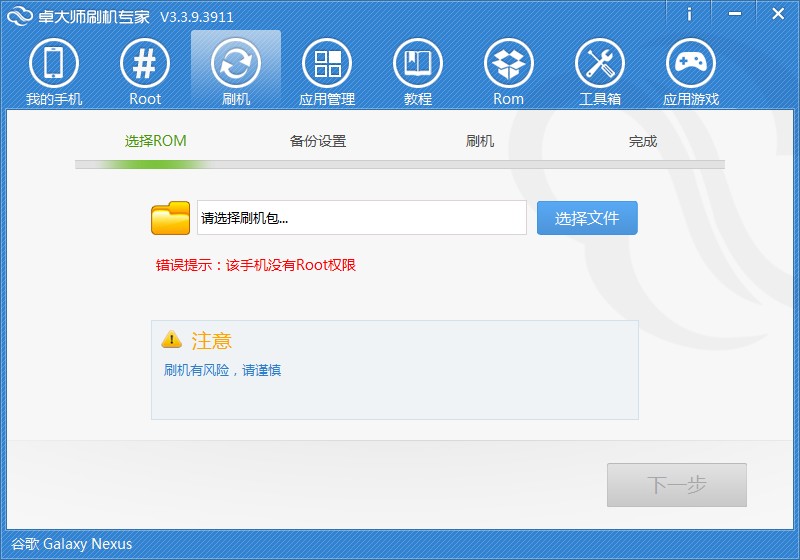Click the version text V3.3.9.3911

197,17
